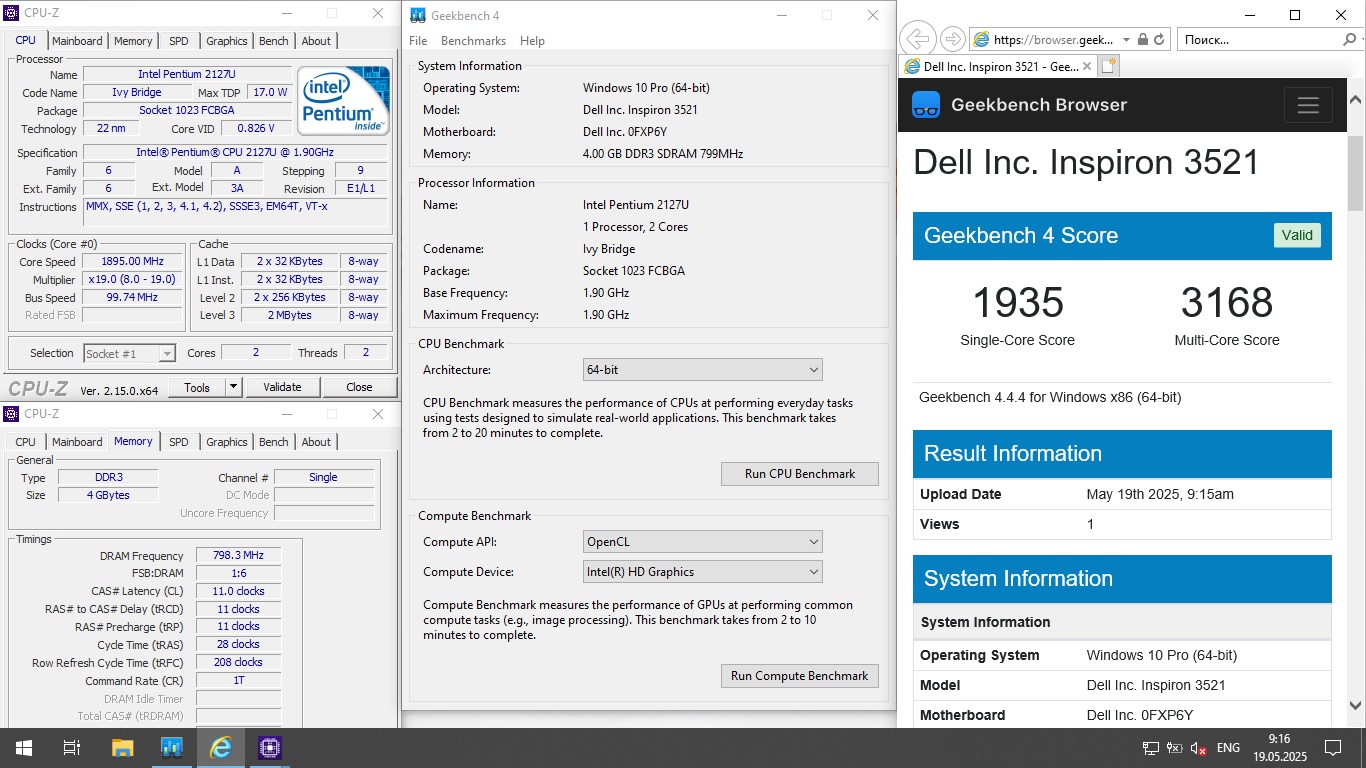
Task: Switch to SPD tab in upper CPU-Z
Action: click(x=178, y=41)
